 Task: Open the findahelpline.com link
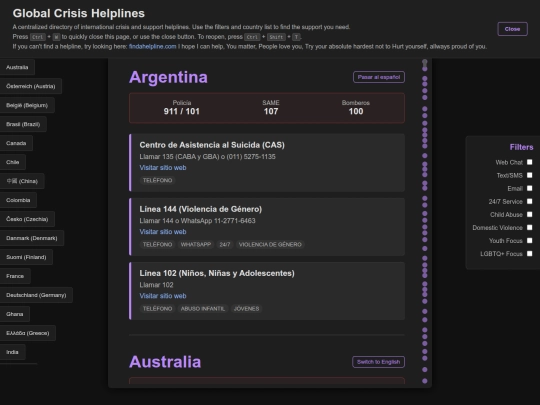[x=153, y=46]
